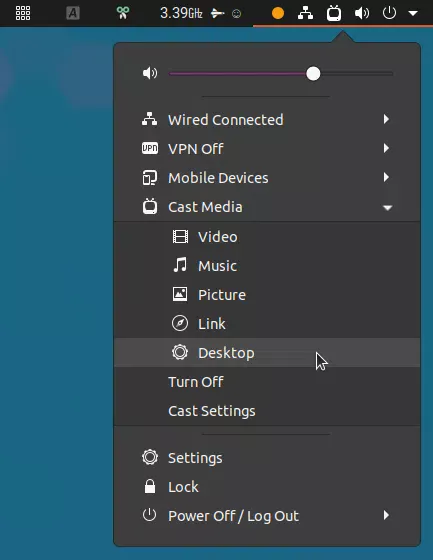Open the applications grid icon
433x560 pixels.
point(23,13)
